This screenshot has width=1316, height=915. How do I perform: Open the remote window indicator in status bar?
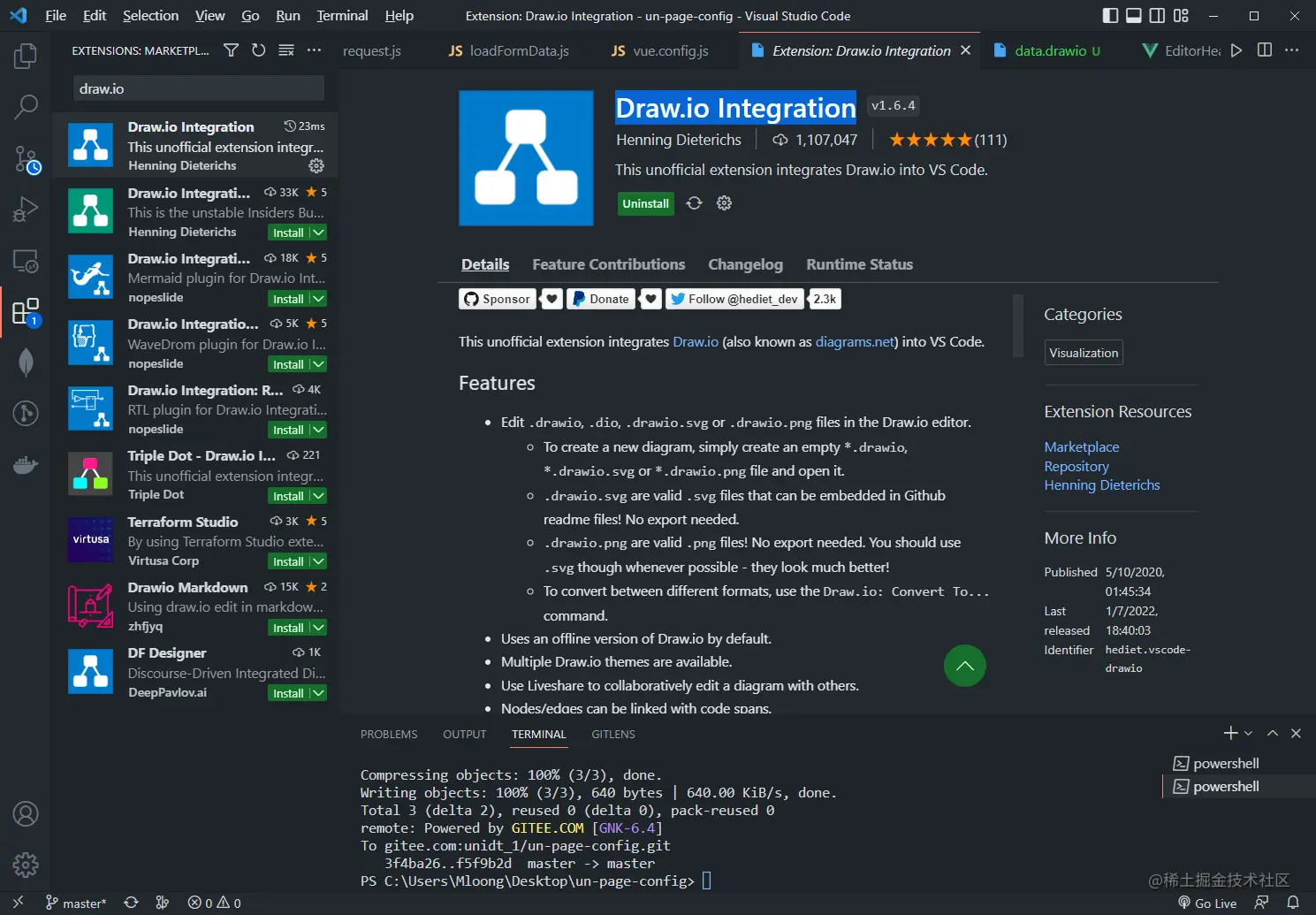tap(18, 903)
